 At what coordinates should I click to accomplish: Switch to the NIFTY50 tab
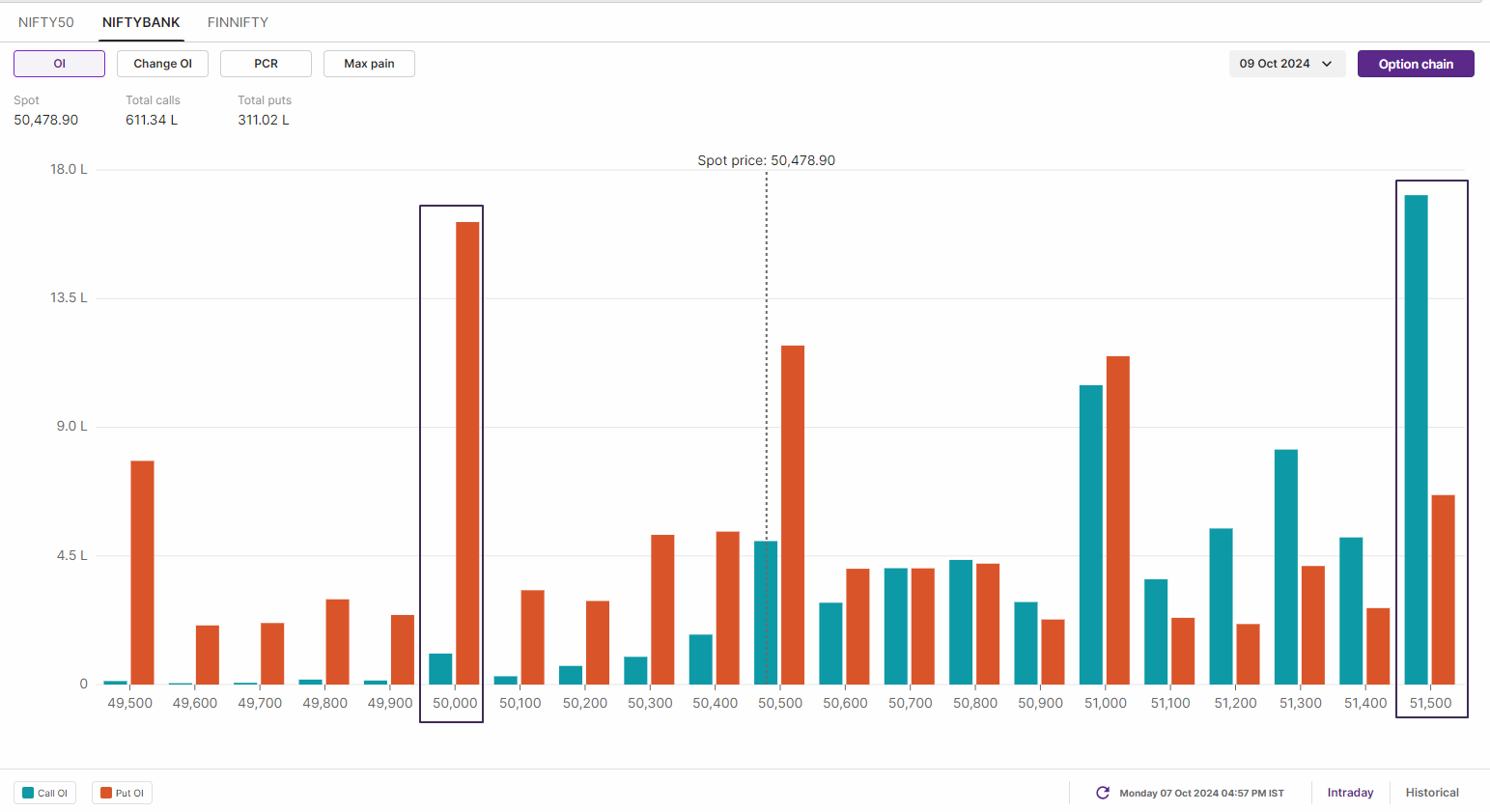click(46, 22)
